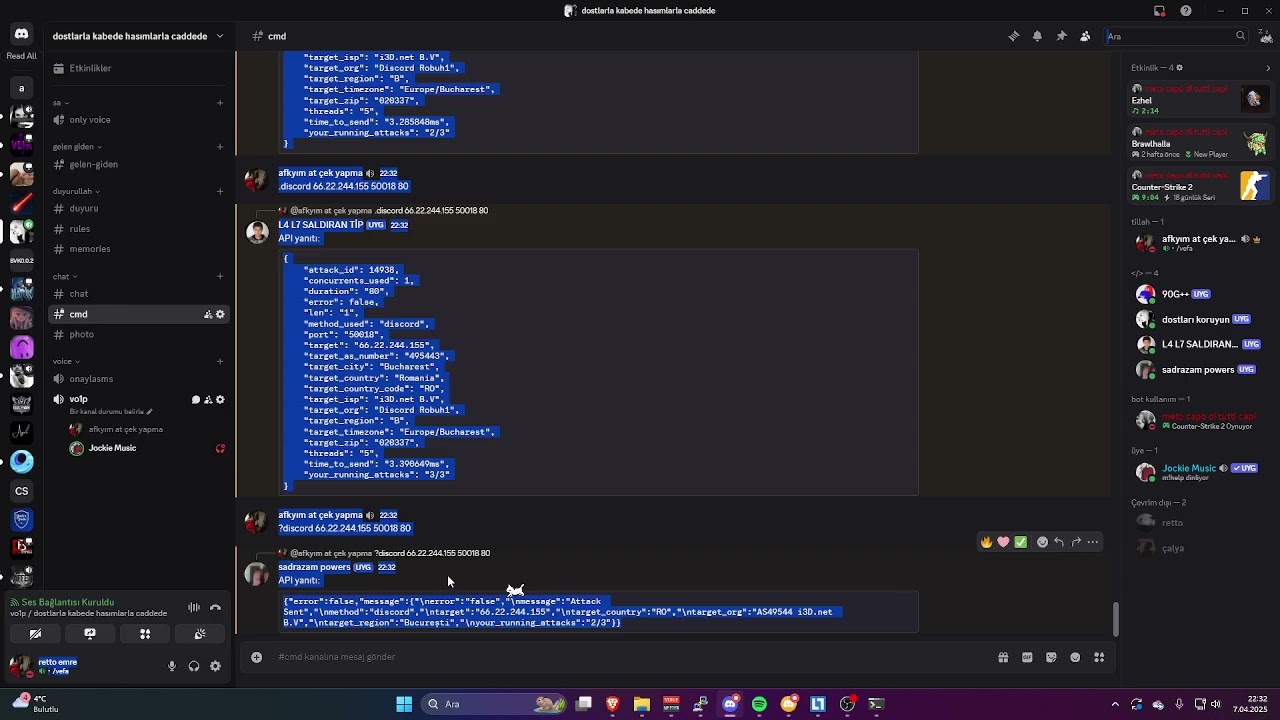Open the help question mark icon
The image size is (1280, 720).
click(x=1186, y=11)
